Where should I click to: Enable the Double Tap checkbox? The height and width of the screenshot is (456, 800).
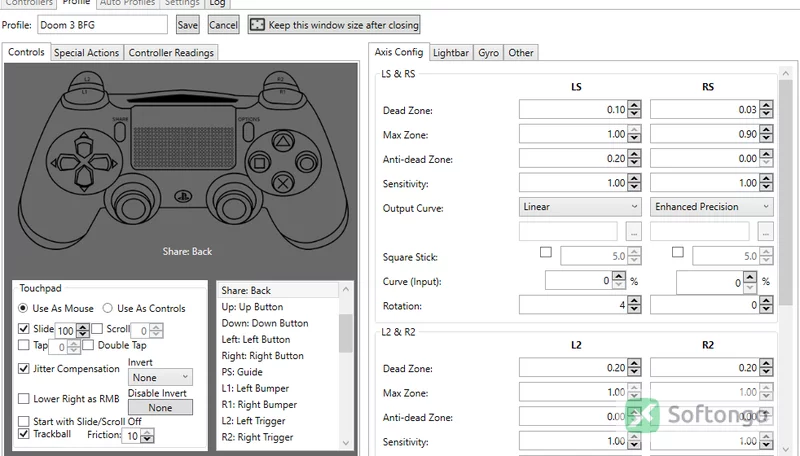tap(88, 345)
